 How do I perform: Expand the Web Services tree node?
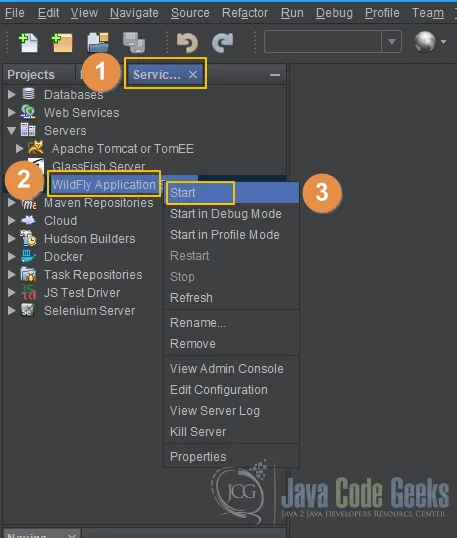point(12,112)
